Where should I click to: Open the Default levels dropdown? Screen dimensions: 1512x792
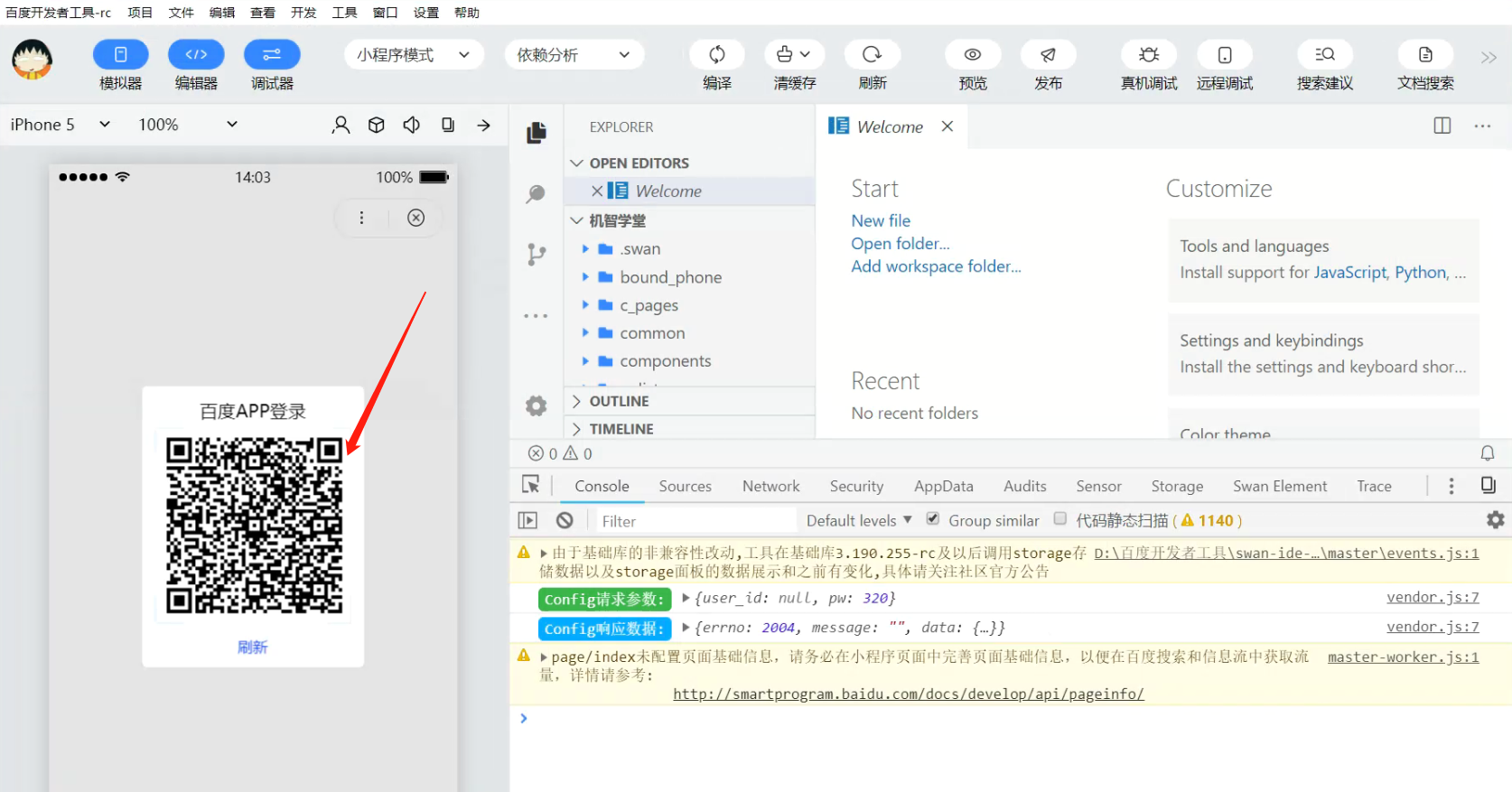[x=859, y=520]
